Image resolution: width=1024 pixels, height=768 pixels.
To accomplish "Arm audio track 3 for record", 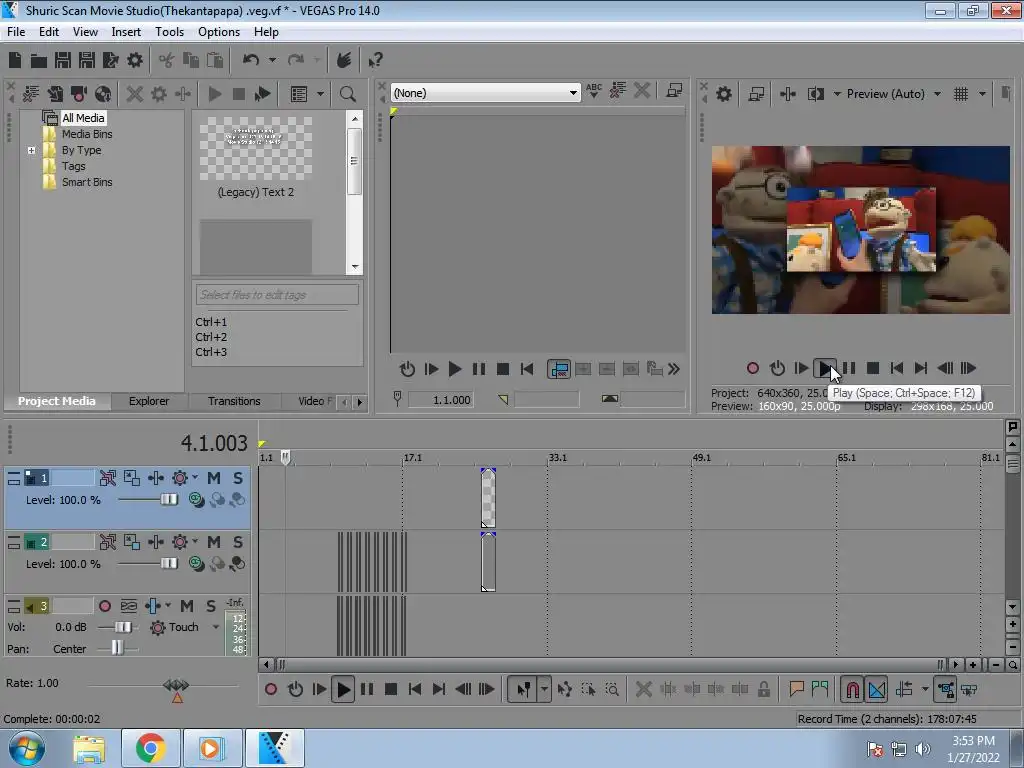I will 104,606.
